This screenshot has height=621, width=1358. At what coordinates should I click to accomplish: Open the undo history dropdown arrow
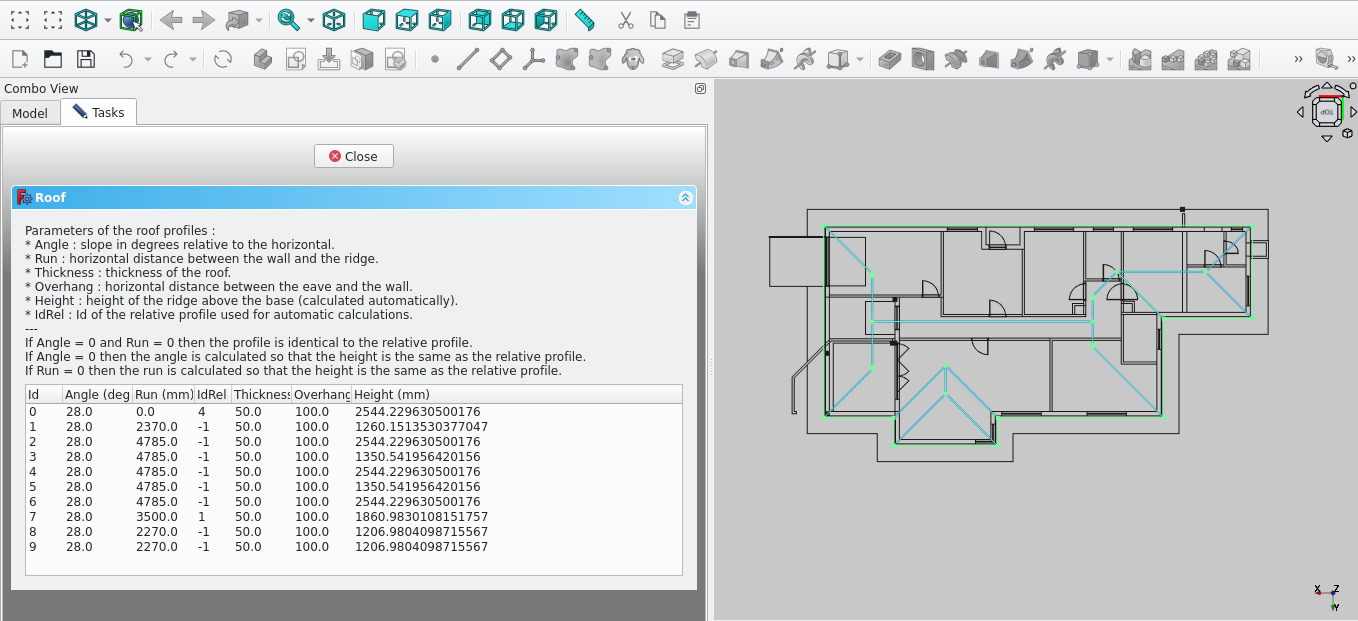pyautogui.click(x=148, y=60)
